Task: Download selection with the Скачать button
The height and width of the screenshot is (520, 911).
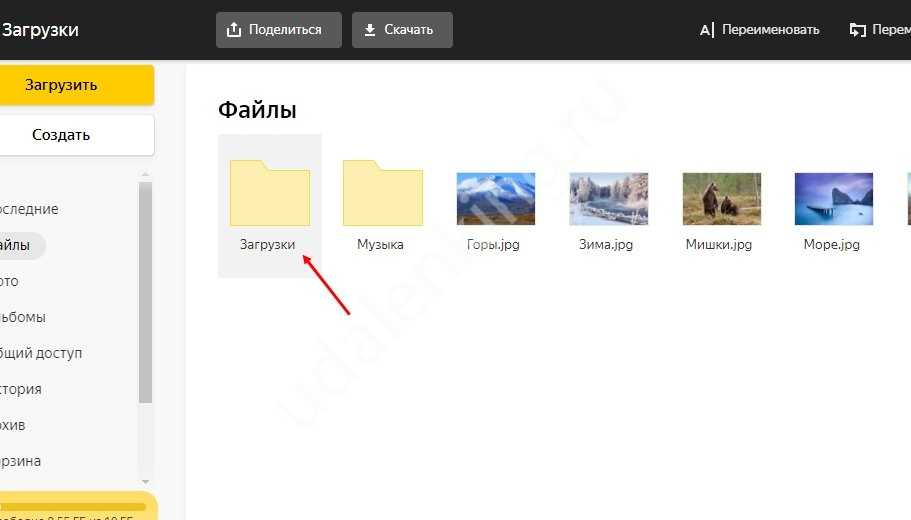Action: (x=402, y=30)
